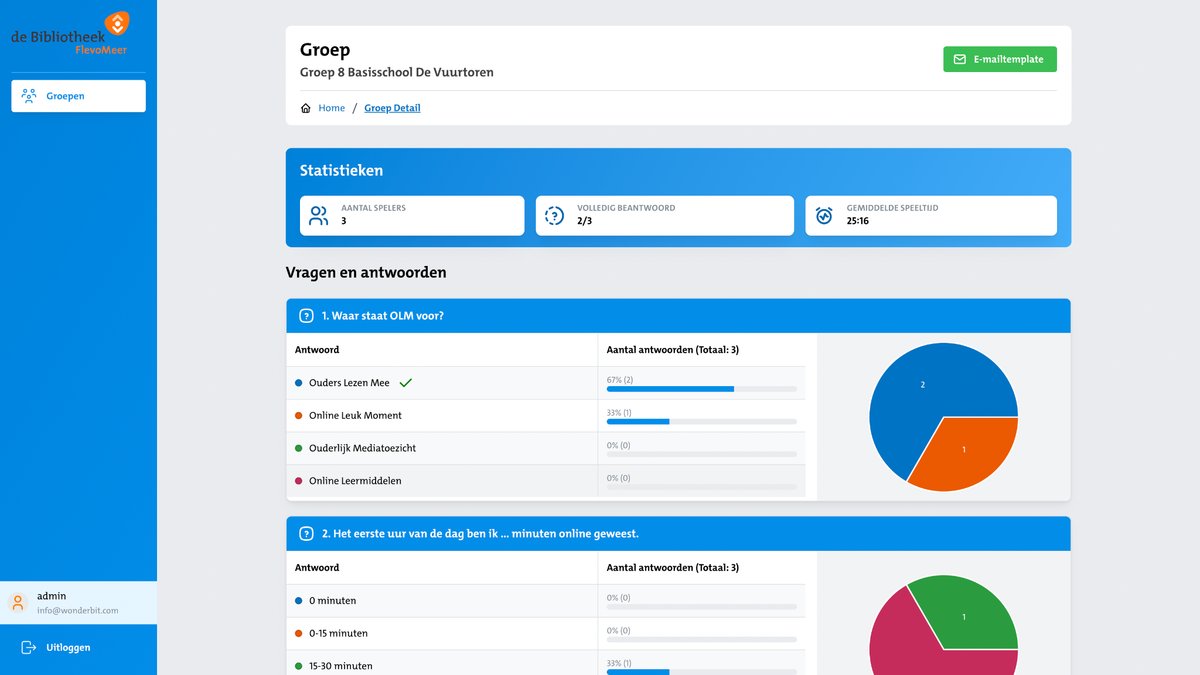Click the 33% bar for Online Leuk Moment

click(702, 422)
